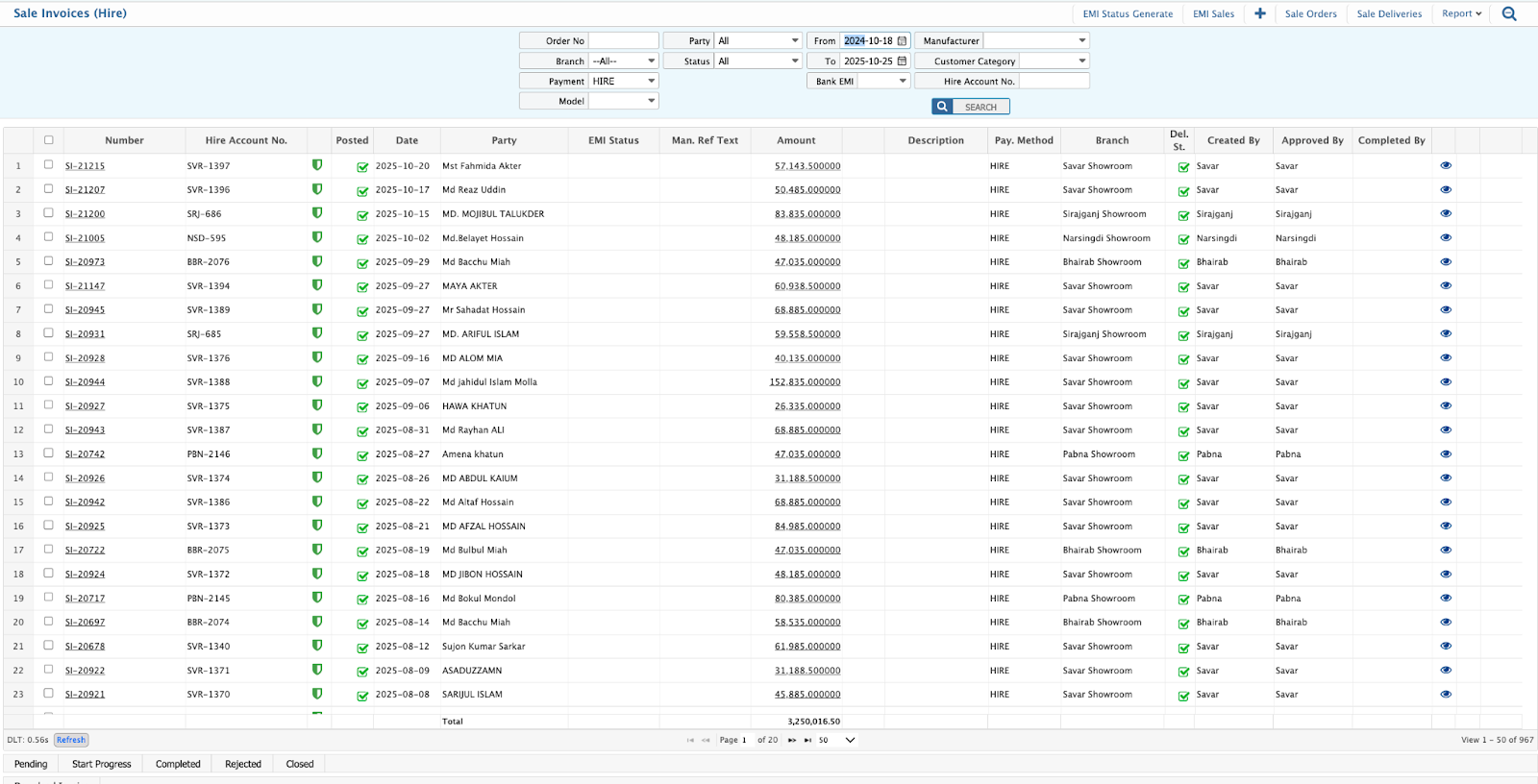View invoice SI-21207 with the eye icon
The image size is (1538, 784).
tap(1446, 189)
